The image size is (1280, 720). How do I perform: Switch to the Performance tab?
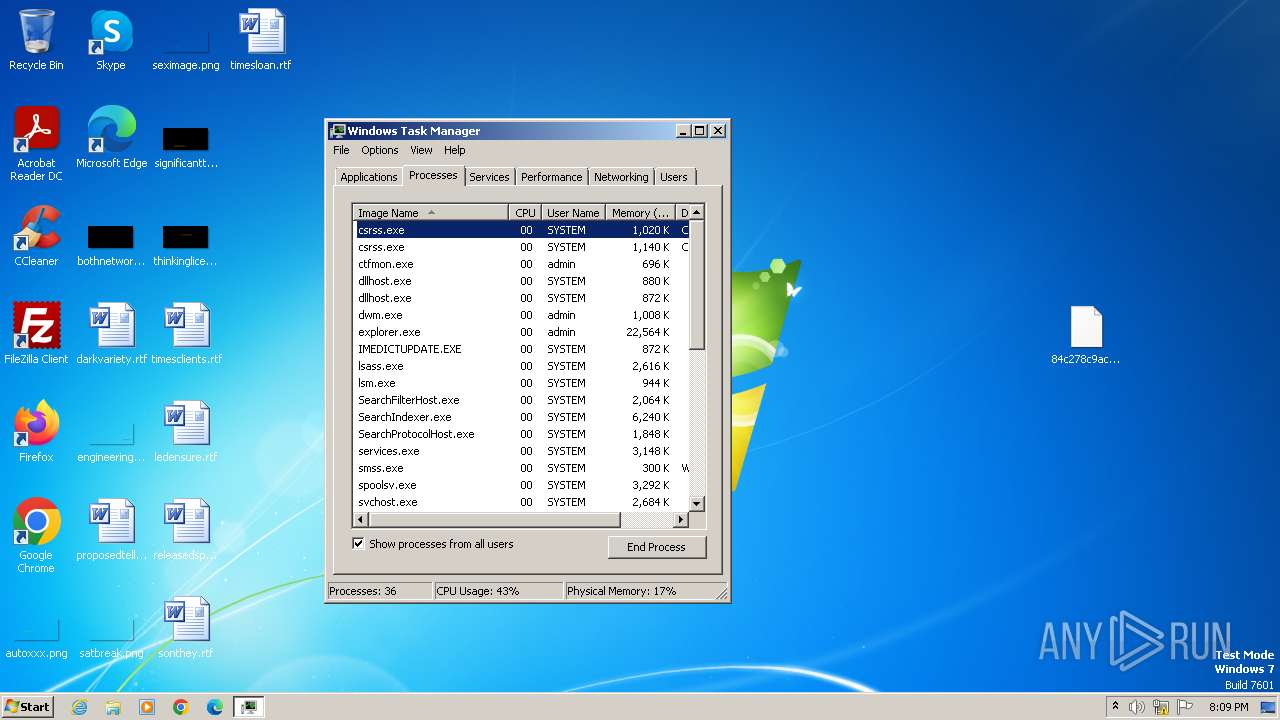(551, 177)
